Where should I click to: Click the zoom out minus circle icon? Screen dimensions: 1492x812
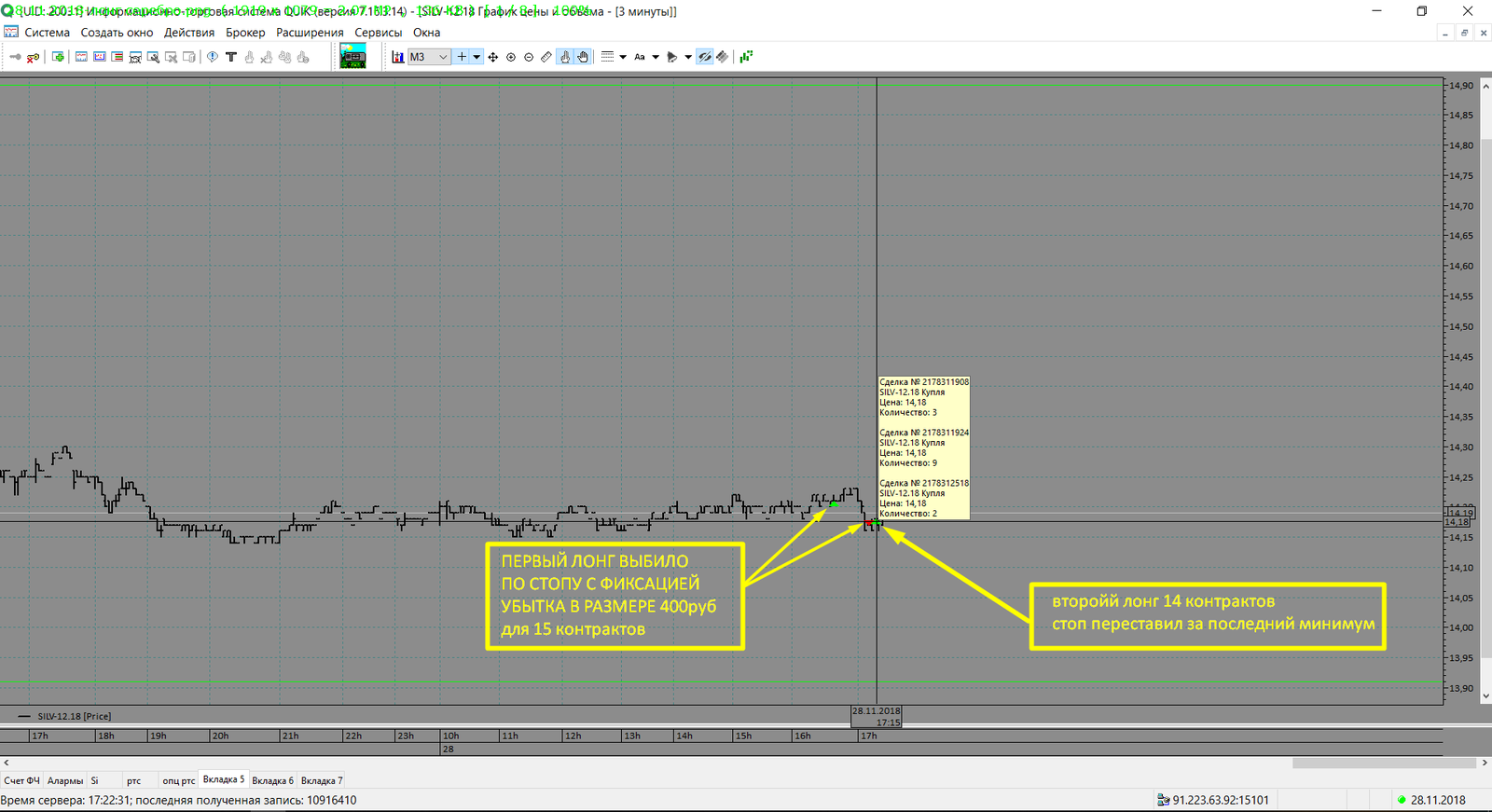(529, 57)
